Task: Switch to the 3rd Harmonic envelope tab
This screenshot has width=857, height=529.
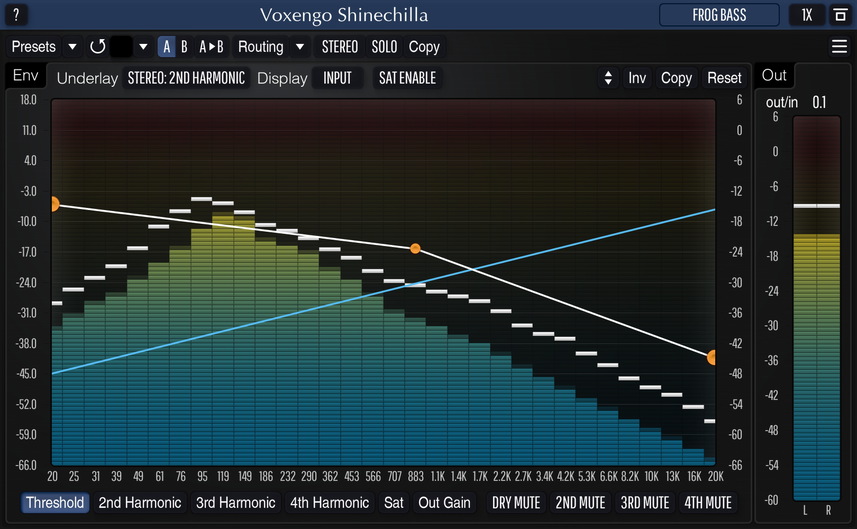Action: pos(235,503)
